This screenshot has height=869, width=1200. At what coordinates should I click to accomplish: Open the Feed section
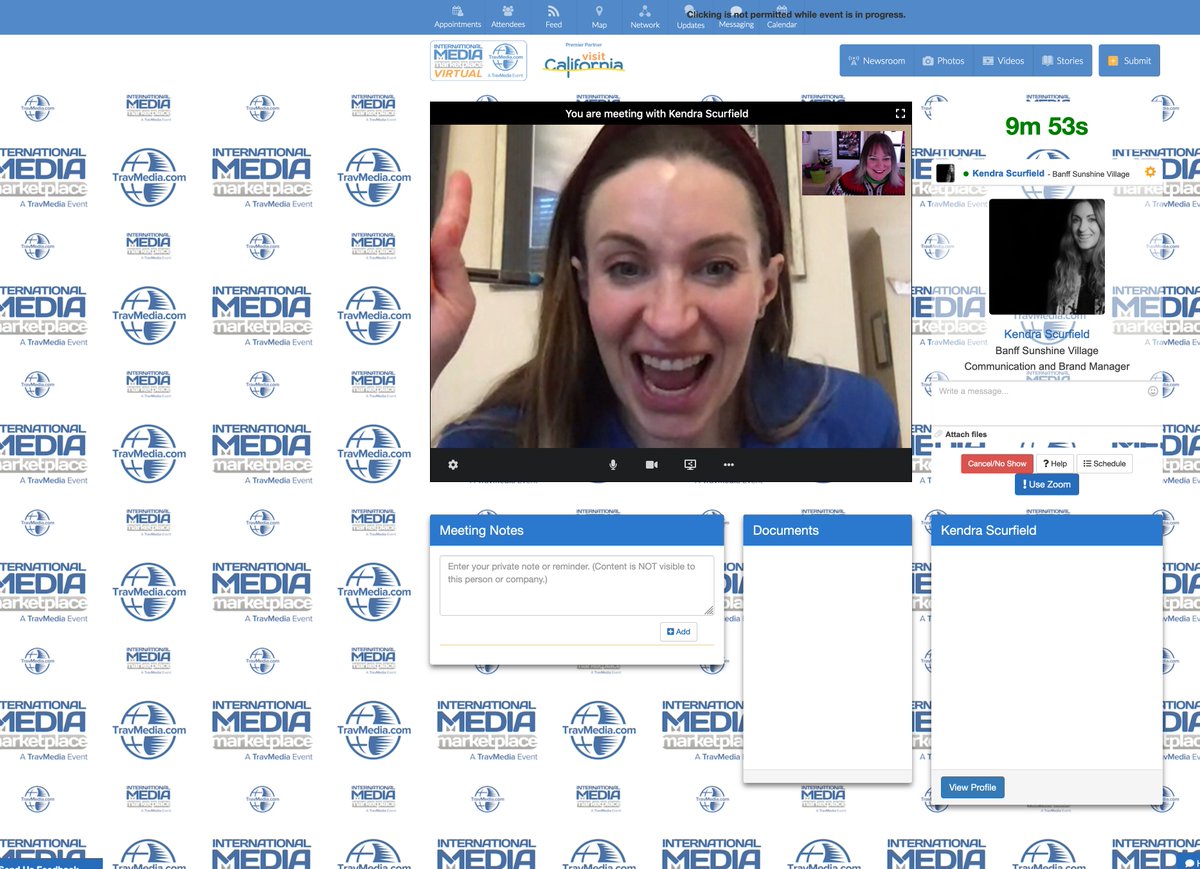[553, 16]
